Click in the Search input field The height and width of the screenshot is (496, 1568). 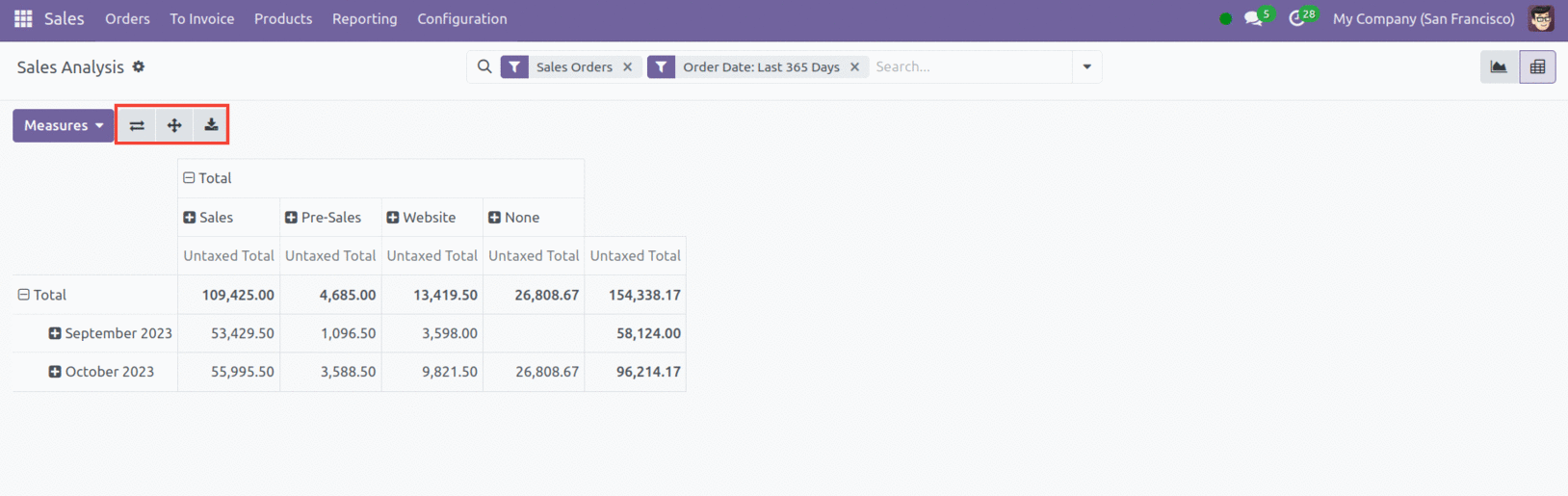click(x=968, y=67)
